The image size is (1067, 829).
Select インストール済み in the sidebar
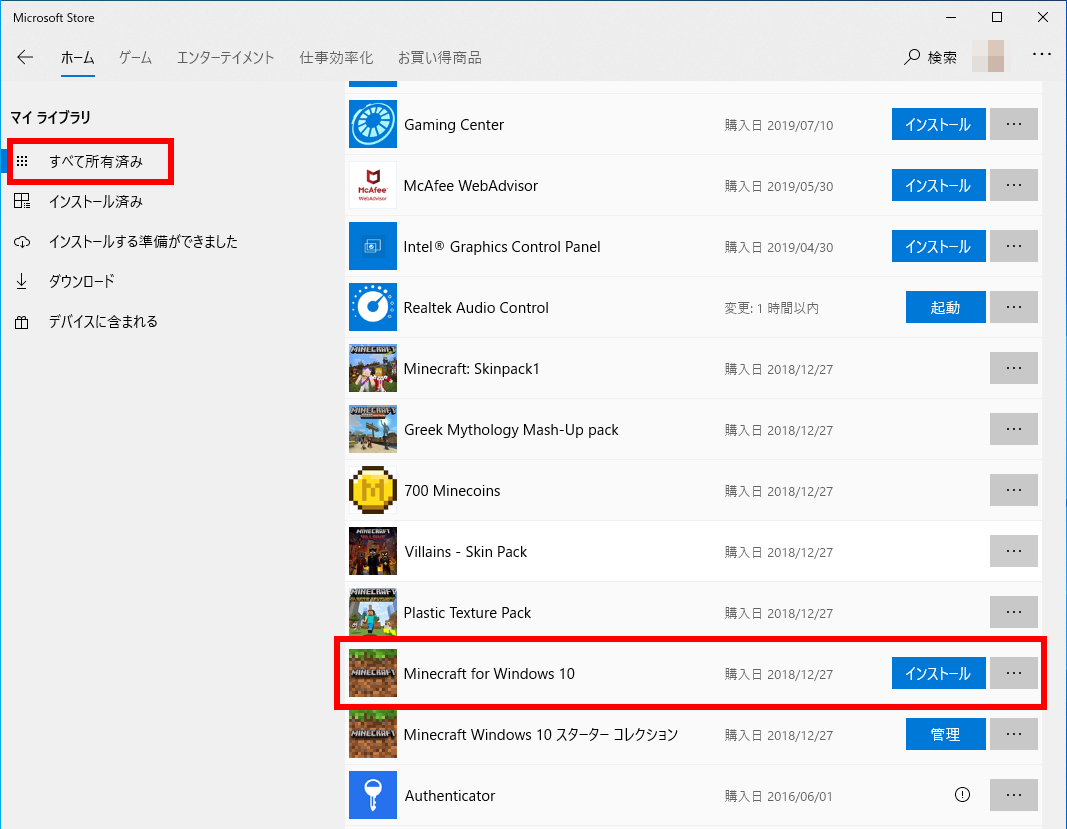click(x=96, y=201)
